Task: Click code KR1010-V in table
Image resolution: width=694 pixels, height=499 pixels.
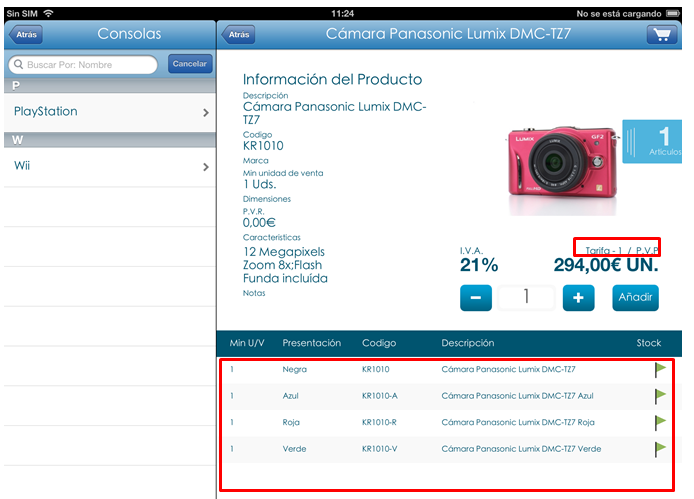Action: tap(380, 449)
